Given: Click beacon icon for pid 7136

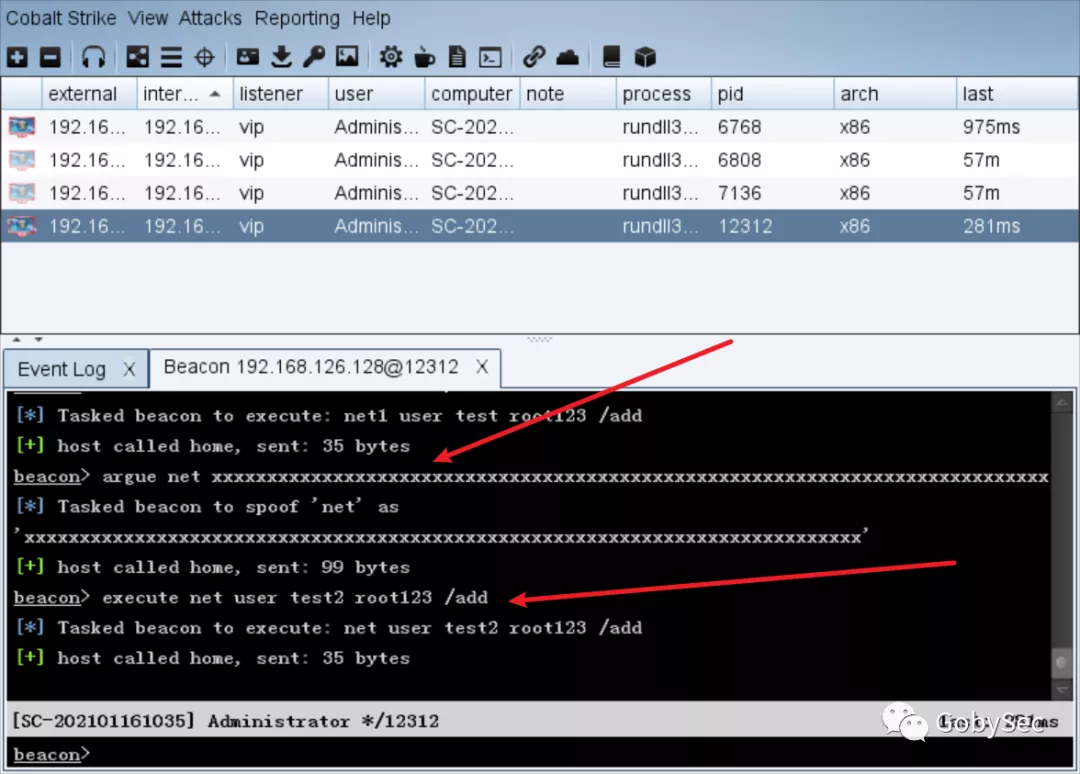Looking at the screenshot, I should [22, 193].
